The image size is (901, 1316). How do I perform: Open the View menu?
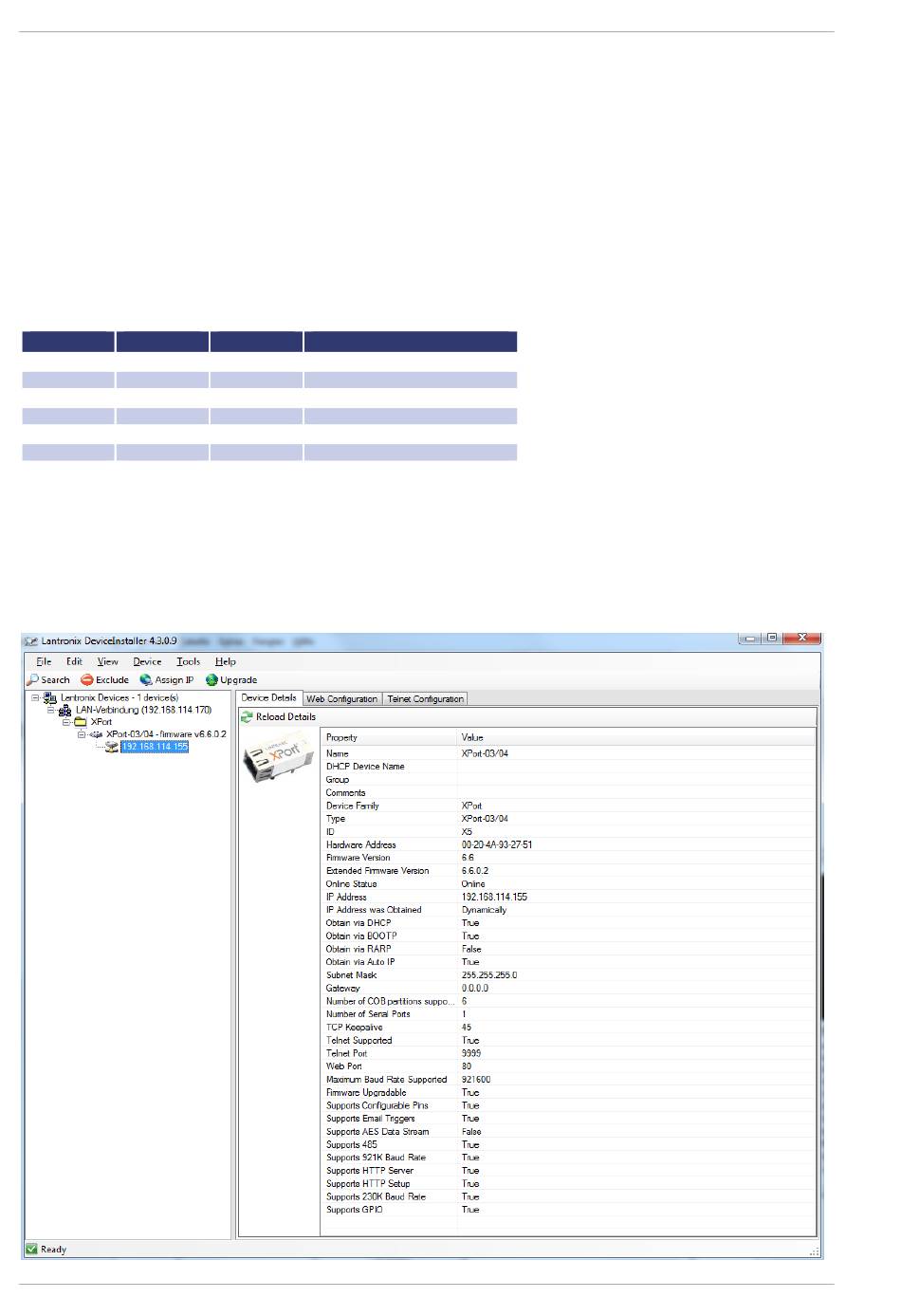pyautogui.click(x=108, y=661)
